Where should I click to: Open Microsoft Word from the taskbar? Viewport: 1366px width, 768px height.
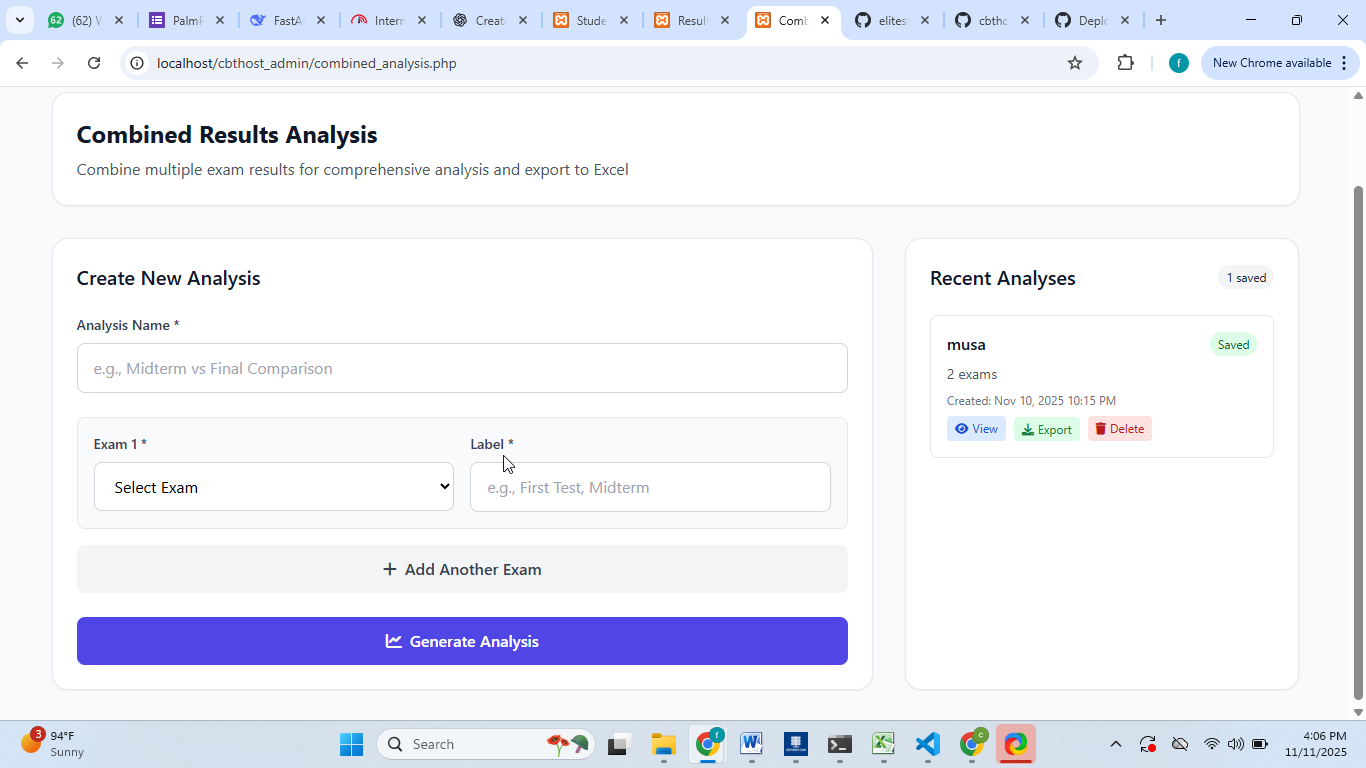pyautogui.click(x=751, y=744)
